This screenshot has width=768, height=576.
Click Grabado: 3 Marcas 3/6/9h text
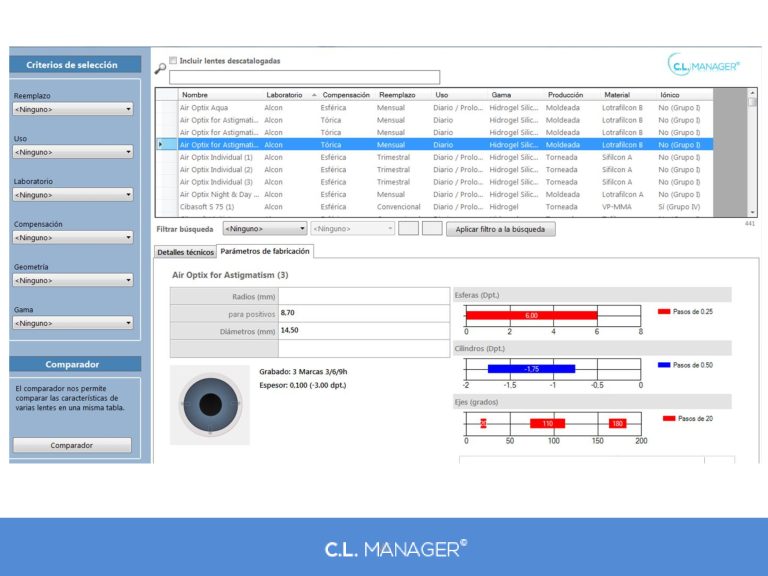(303, 372)
